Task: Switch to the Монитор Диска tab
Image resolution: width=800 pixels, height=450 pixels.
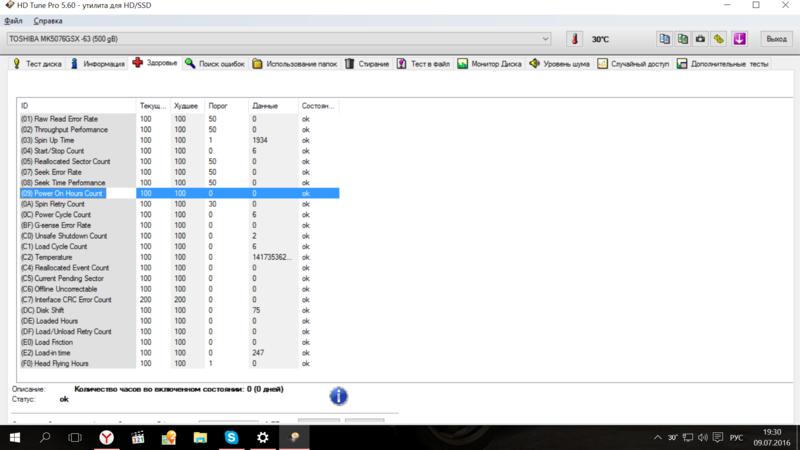Action: click(490, 64)
